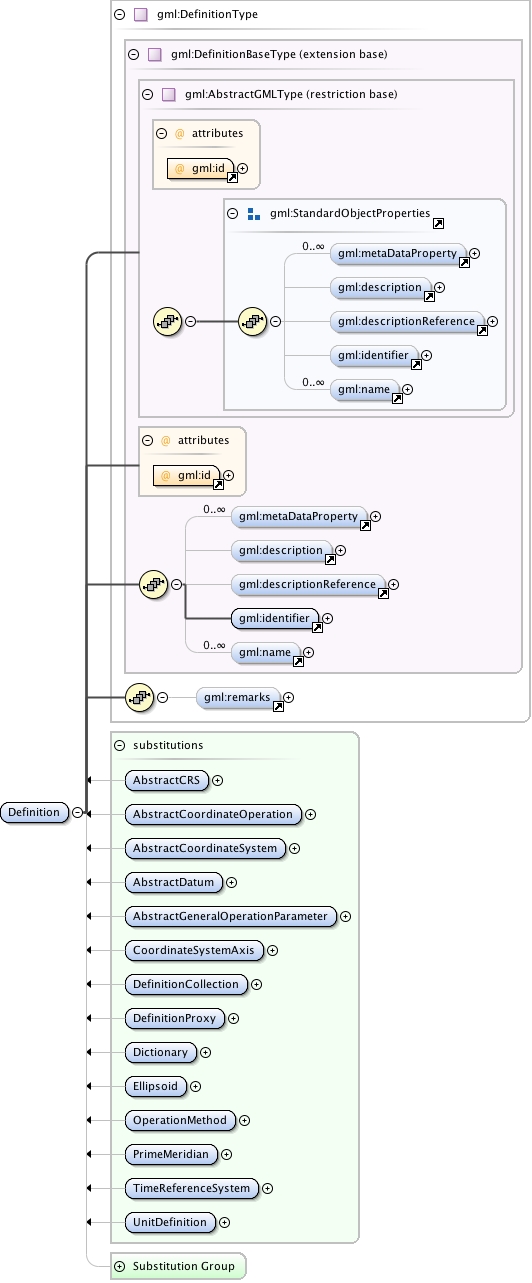Expand CoordinateSystemAxis plus icon
Screen dimensions: 532x1283
point(272,950)
